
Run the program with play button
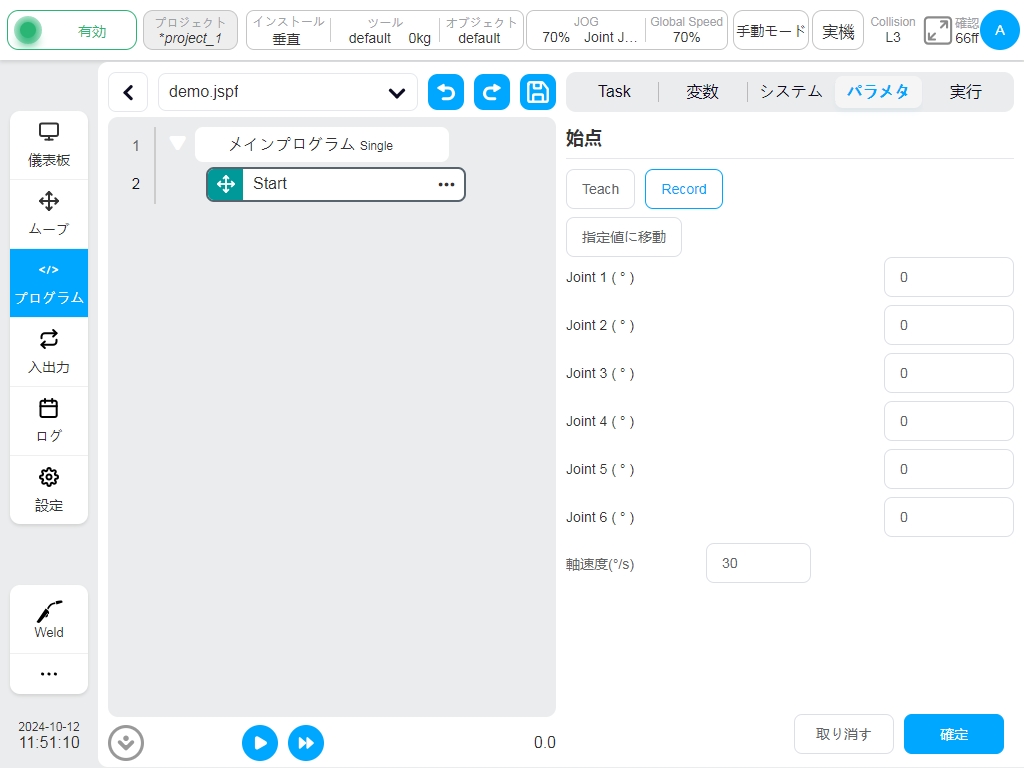coord(260,743)
